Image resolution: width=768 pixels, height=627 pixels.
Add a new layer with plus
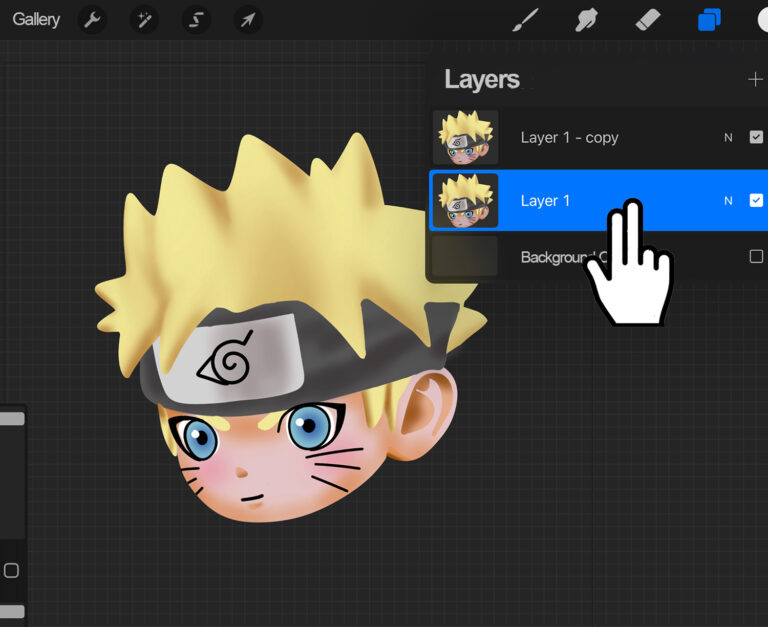pyautogui.click(x=755, y=79)
